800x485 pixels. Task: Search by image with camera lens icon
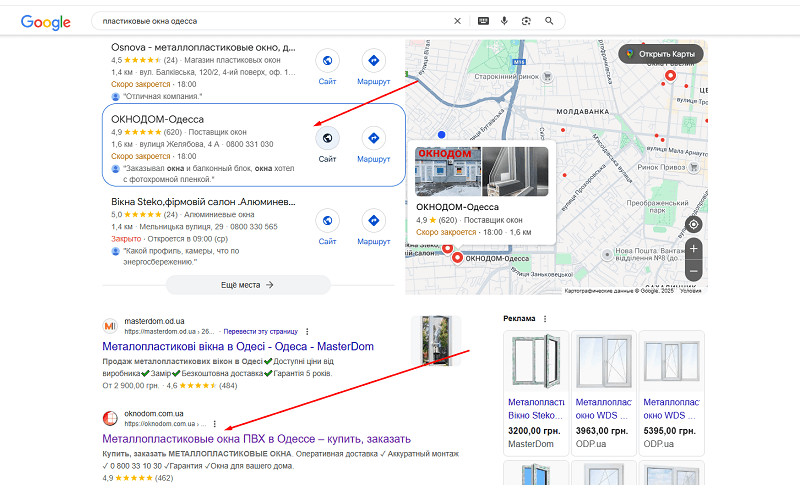tap(526, 21)
